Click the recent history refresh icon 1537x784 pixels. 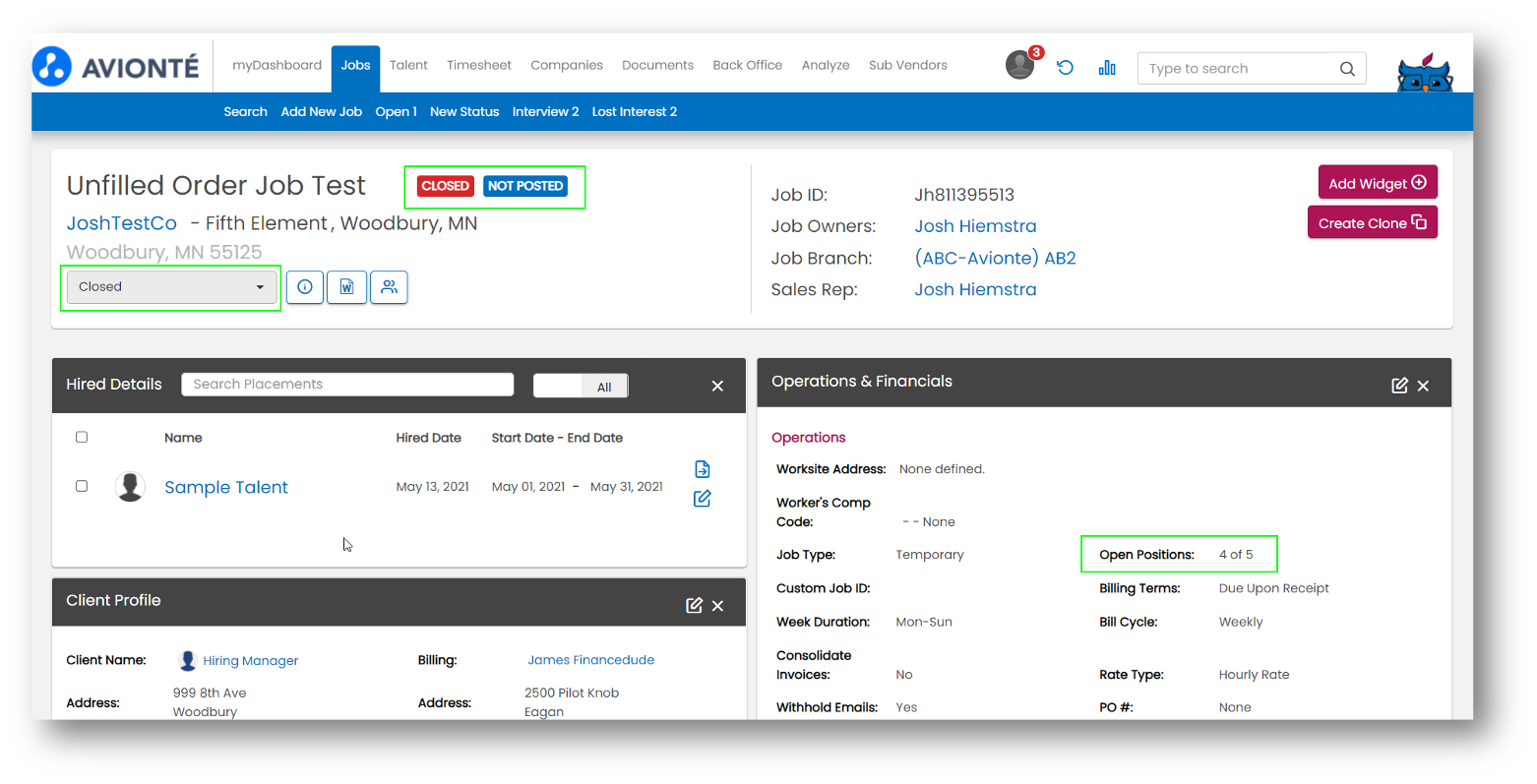click(x=1065, y=67)
